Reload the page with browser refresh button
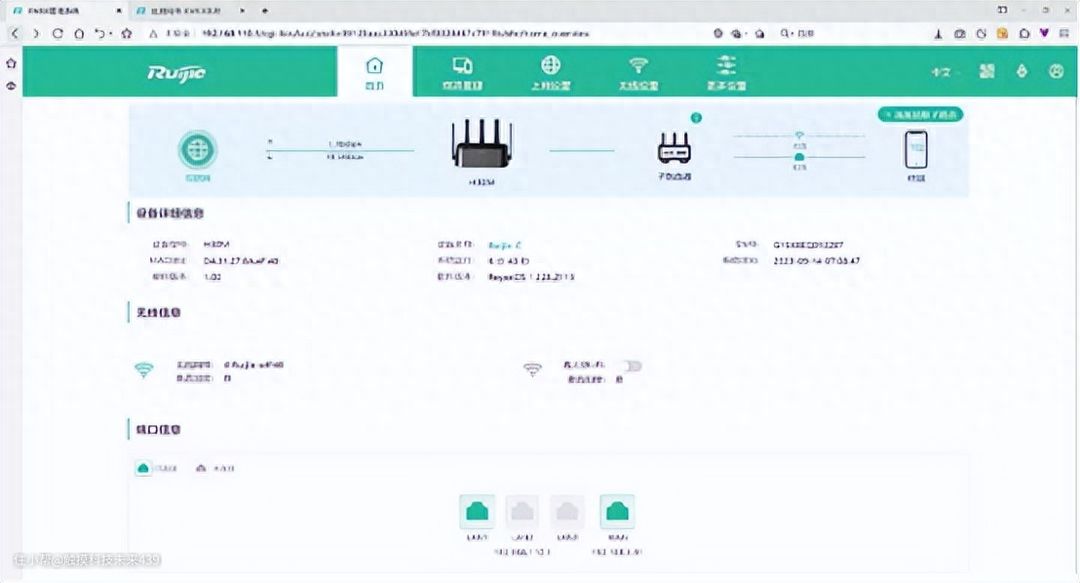The height and width of the screenshot is (583, 1080). click(59, 33)
